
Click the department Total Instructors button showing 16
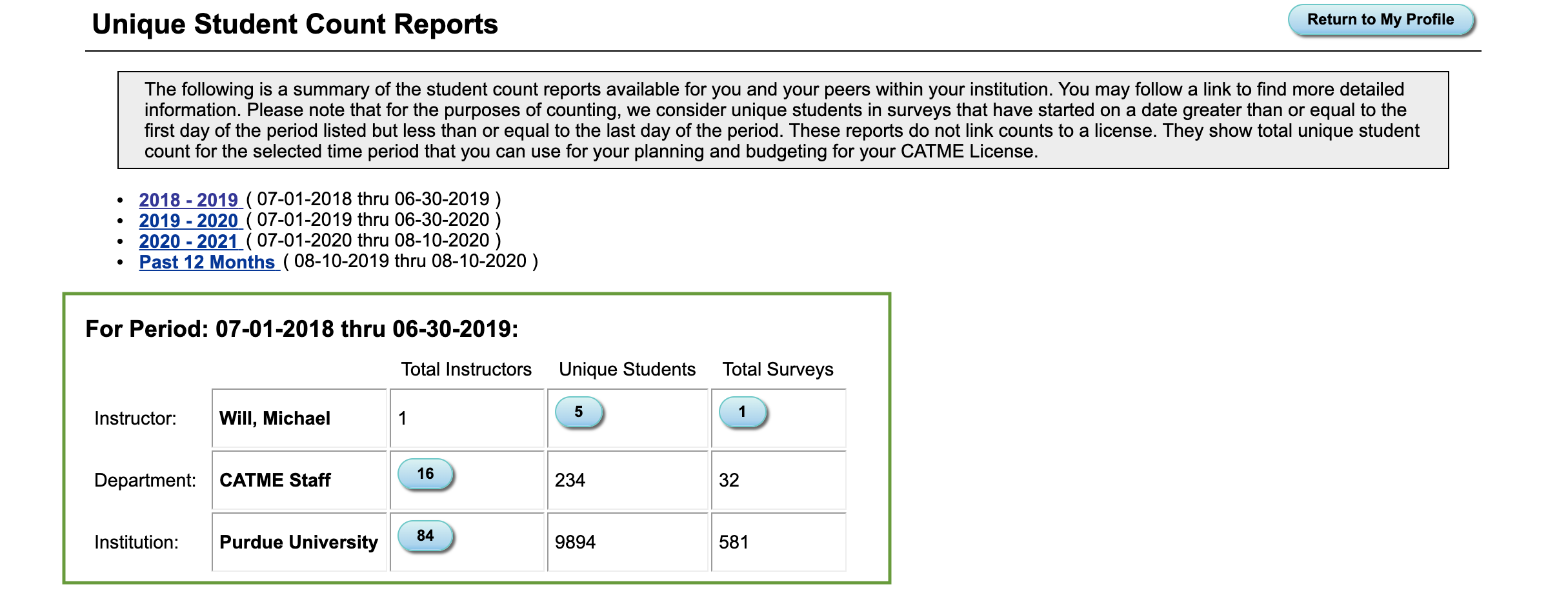coord(425,474)
